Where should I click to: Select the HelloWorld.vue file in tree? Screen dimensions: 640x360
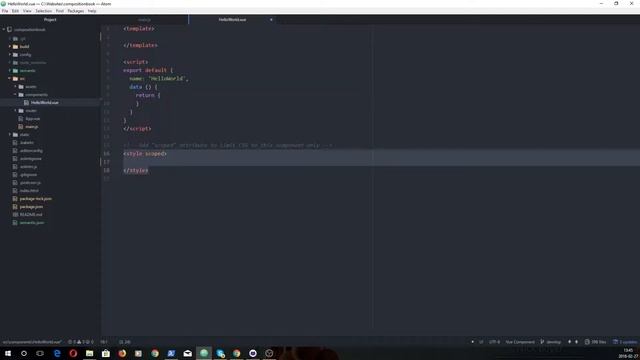45,102
